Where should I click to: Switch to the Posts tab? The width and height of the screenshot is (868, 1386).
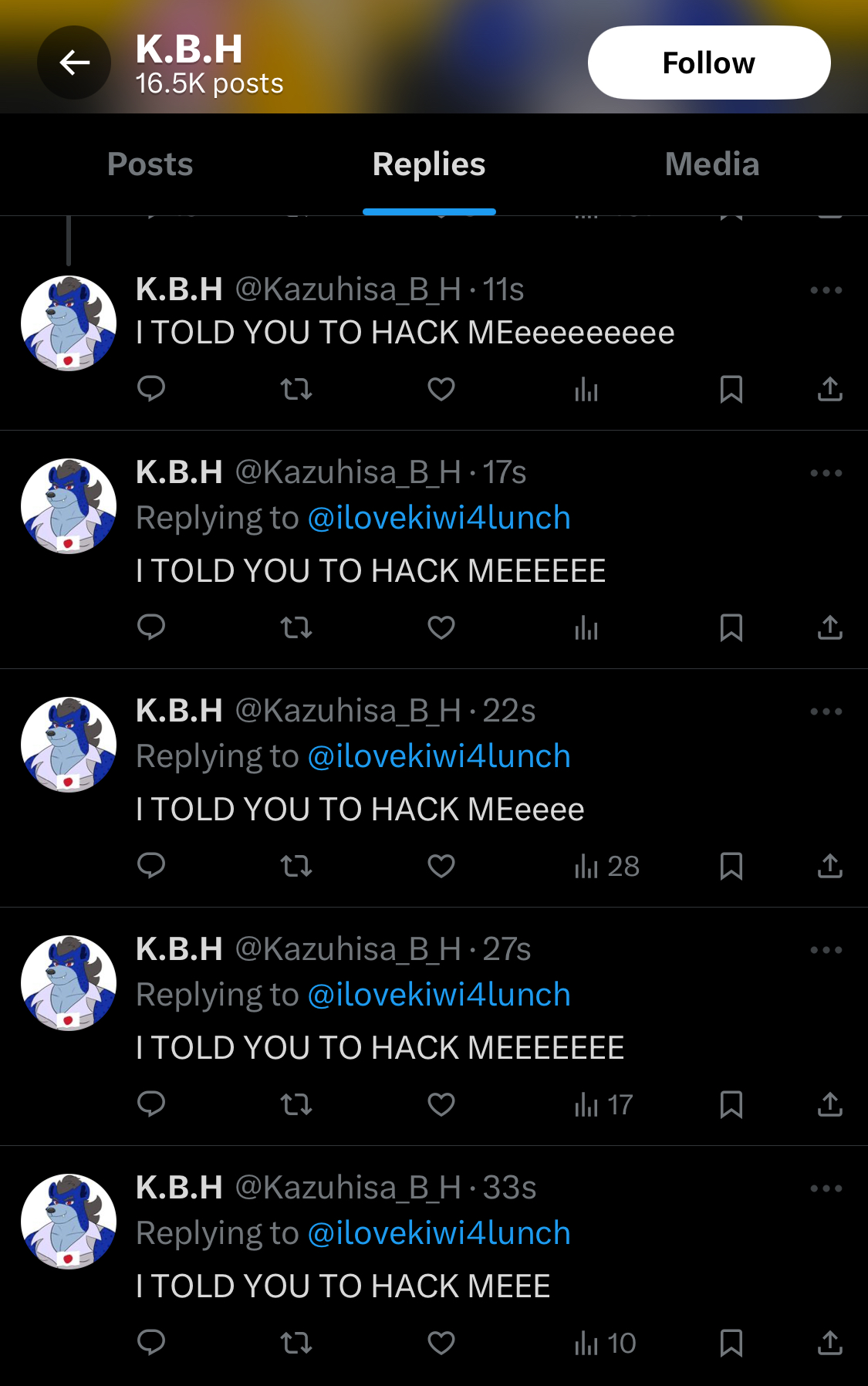[150, 164]
